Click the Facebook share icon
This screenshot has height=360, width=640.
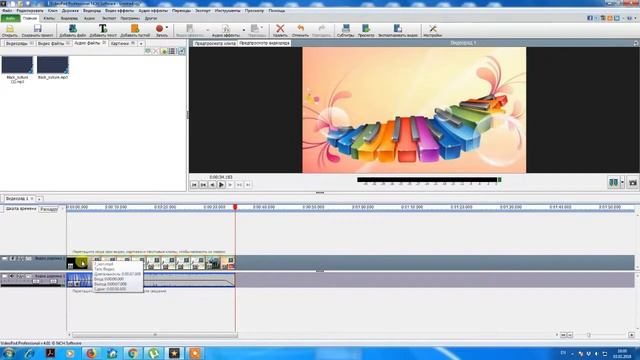tap(590, 18)
